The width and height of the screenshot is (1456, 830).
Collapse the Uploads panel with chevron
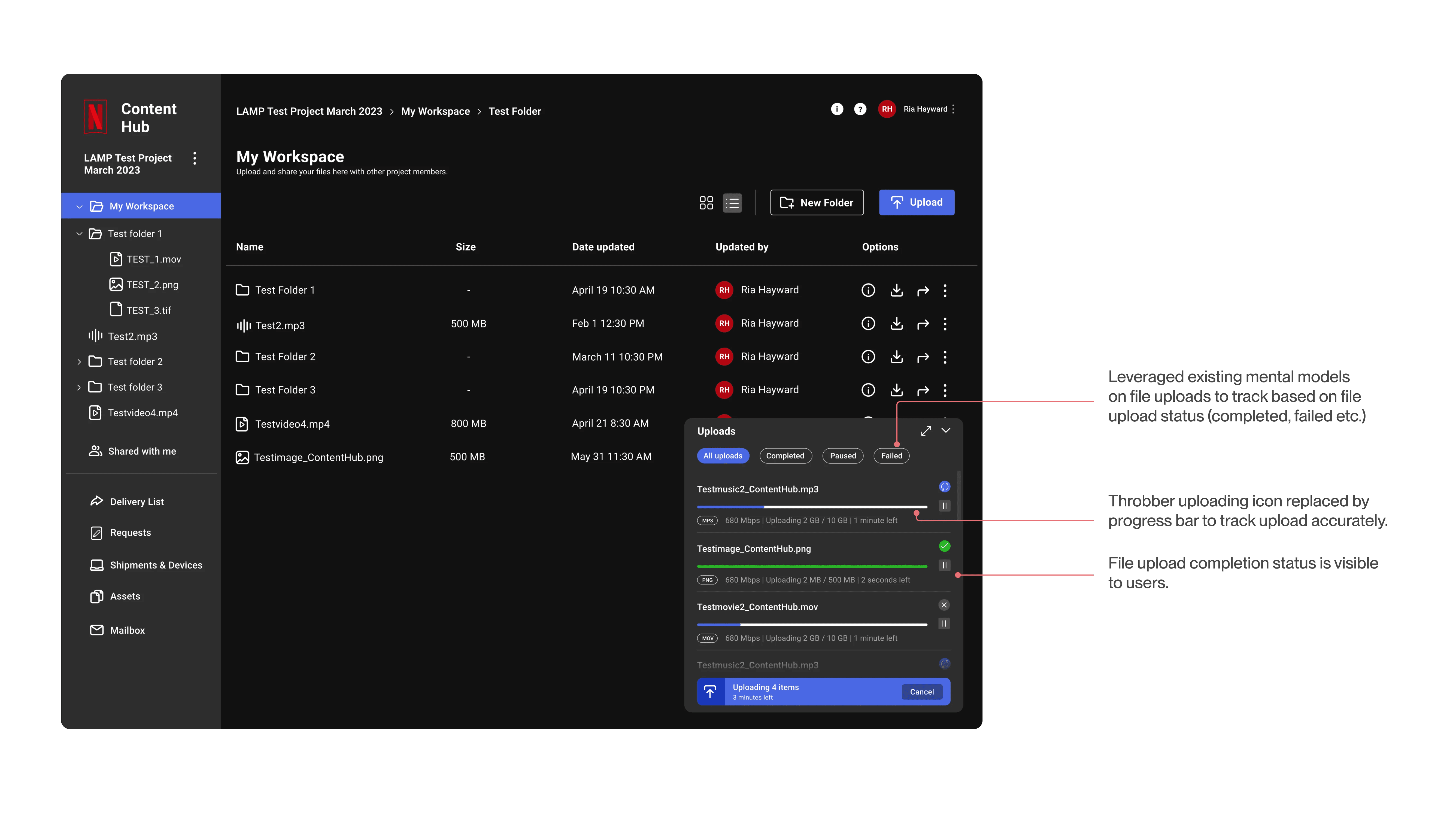(946, 430)
